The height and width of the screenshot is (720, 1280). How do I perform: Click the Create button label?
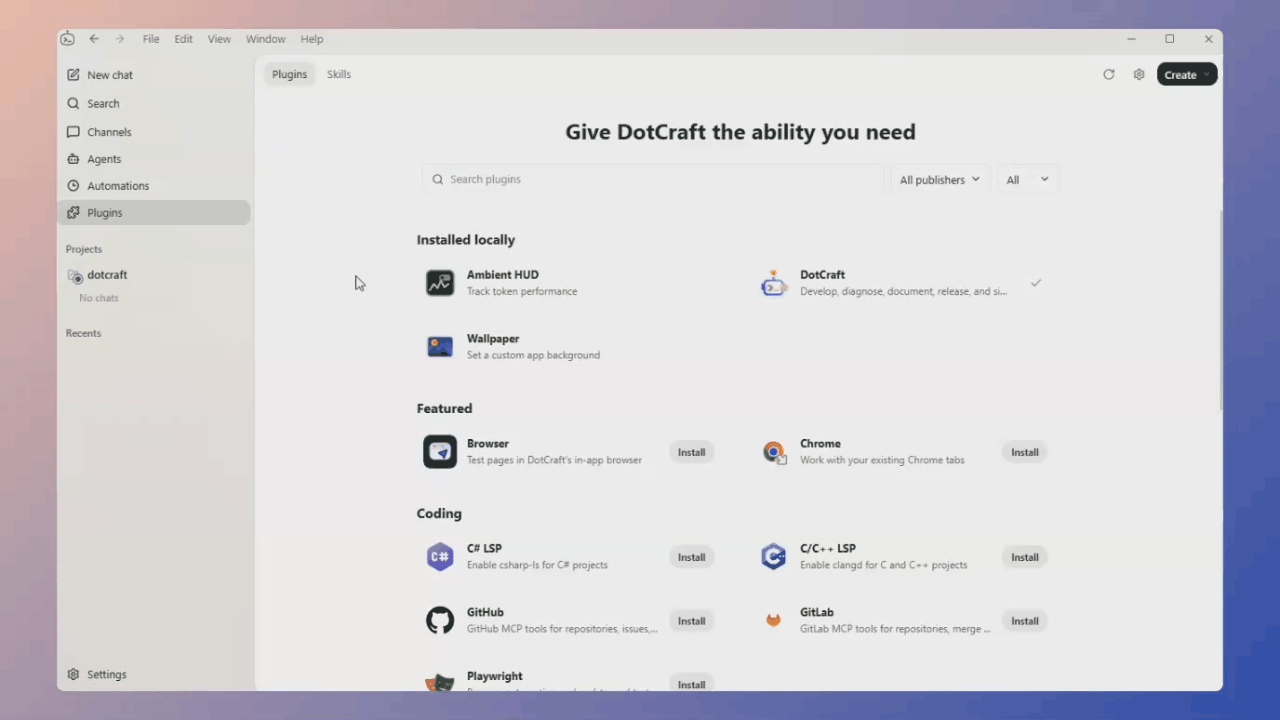click(x=1180, y=75)
